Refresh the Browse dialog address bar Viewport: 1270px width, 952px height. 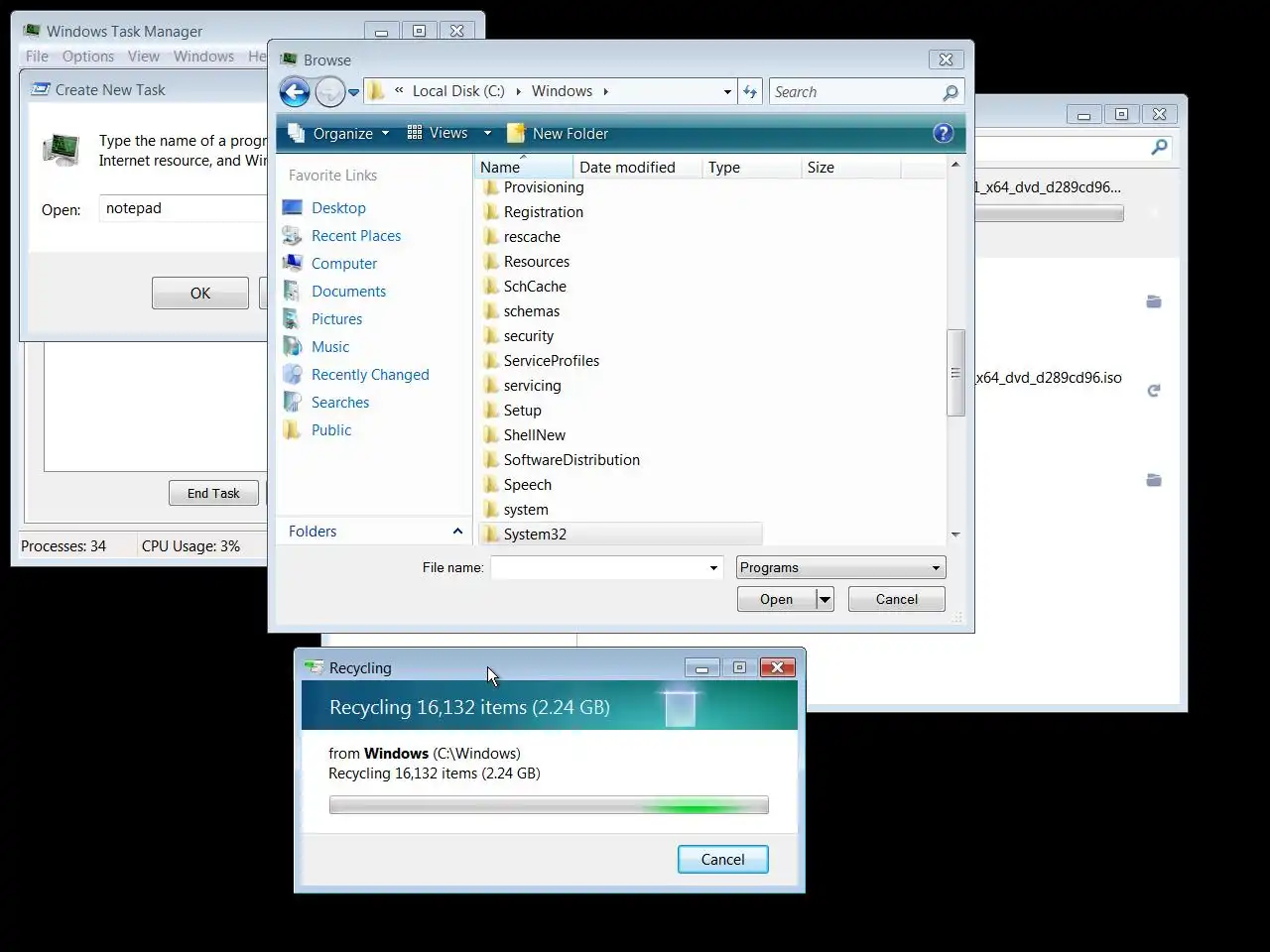(x=750, y=92)
